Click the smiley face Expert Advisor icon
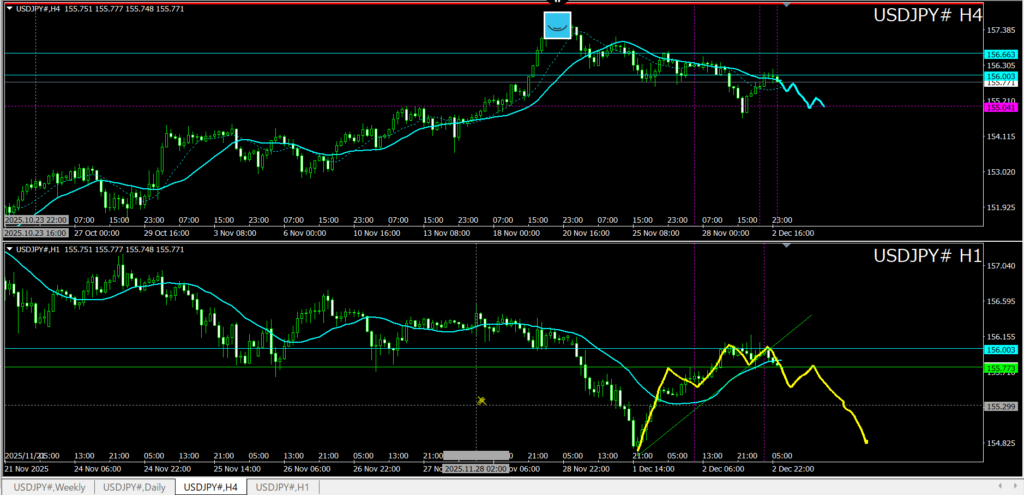1024x495 pixels. click(557, 26)
